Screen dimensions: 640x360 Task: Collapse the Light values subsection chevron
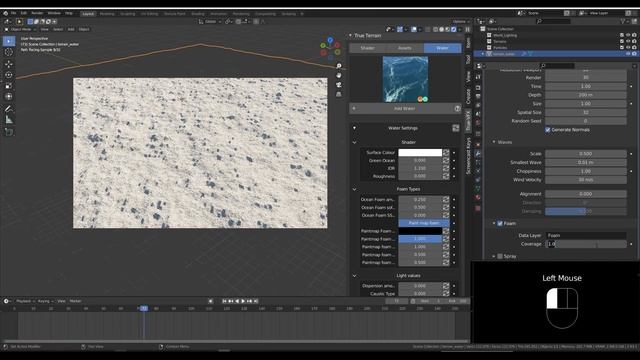point(354,276)
